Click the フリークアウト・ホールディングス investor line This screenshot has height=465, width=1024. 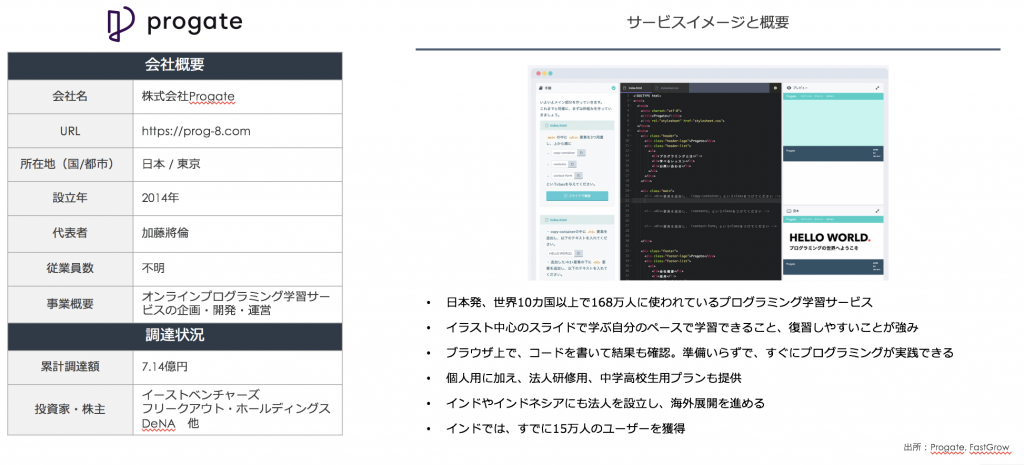click(x=236, y=409)
